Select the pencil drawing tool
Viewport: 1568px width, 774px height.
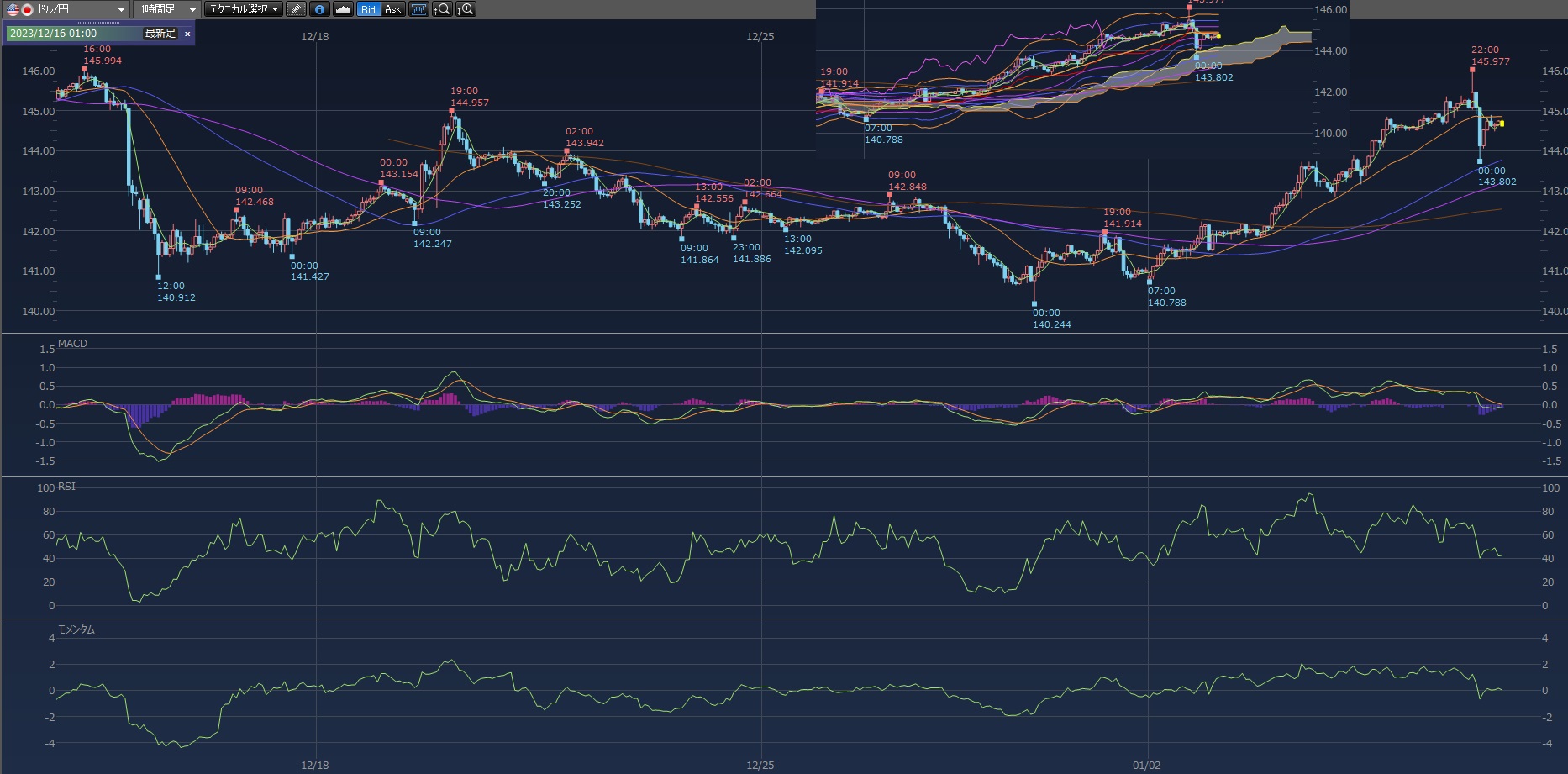(296, 9)
